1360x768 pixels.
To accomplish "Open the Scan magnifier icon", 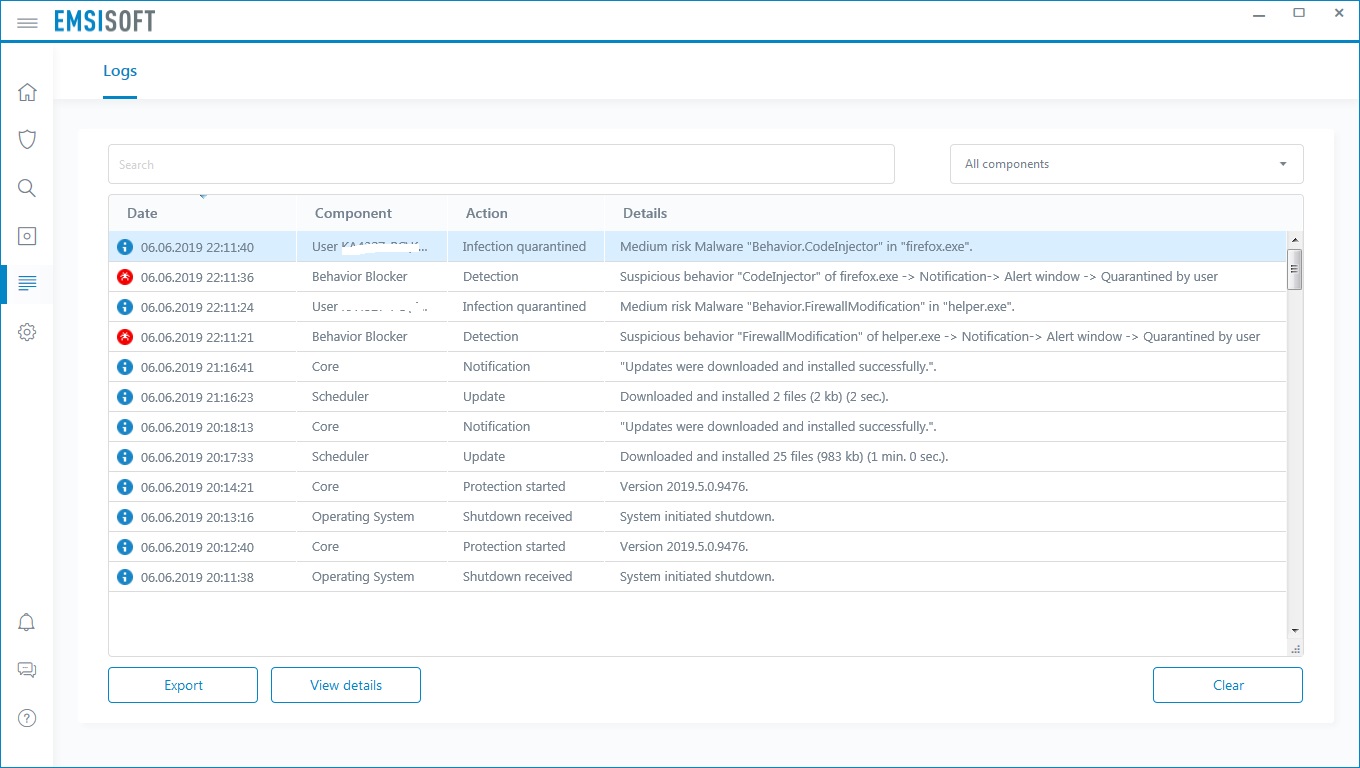I will tap(27, 188).
